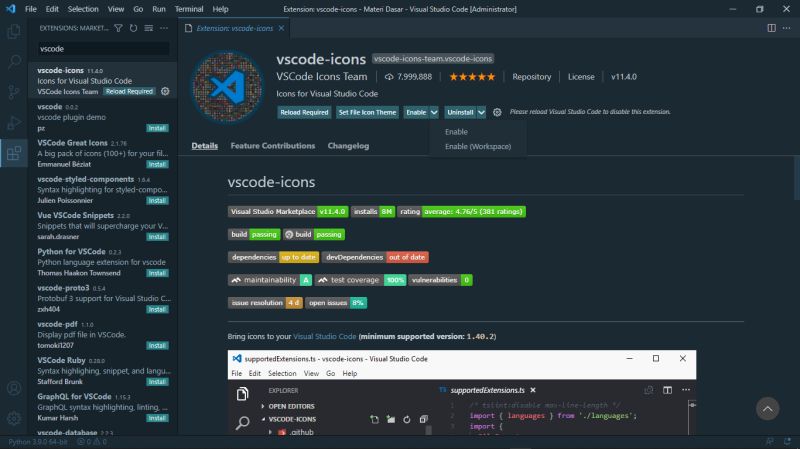Open the Visual Studio Code link
Screen dimensions: 800x449
tap(324, 337)
